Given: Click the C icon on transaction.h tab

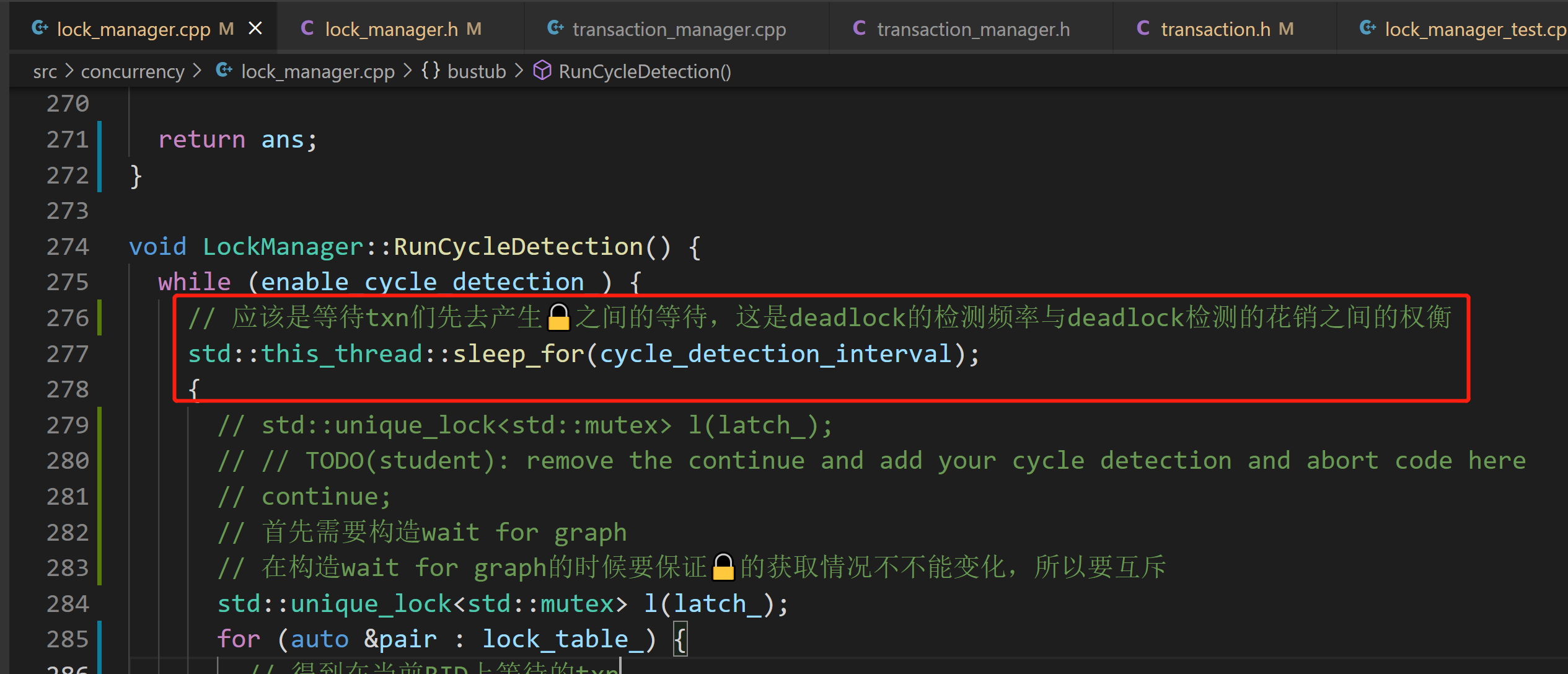Looking at the screenshot, I should [1143, 28].
